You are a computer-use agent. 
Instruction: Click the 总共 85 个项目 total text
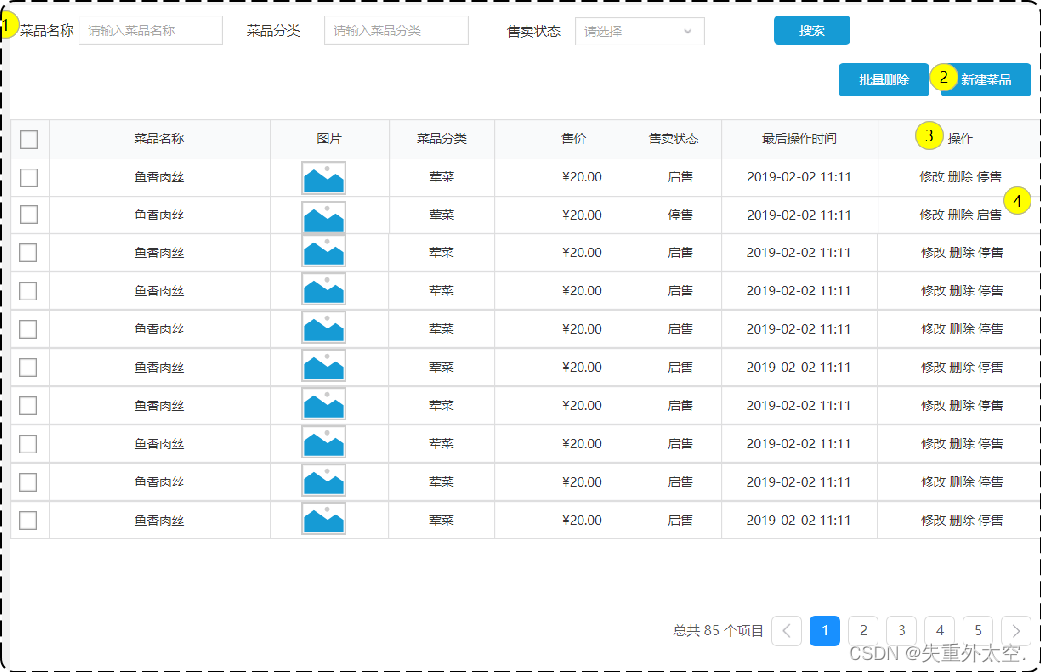[718, 630]
